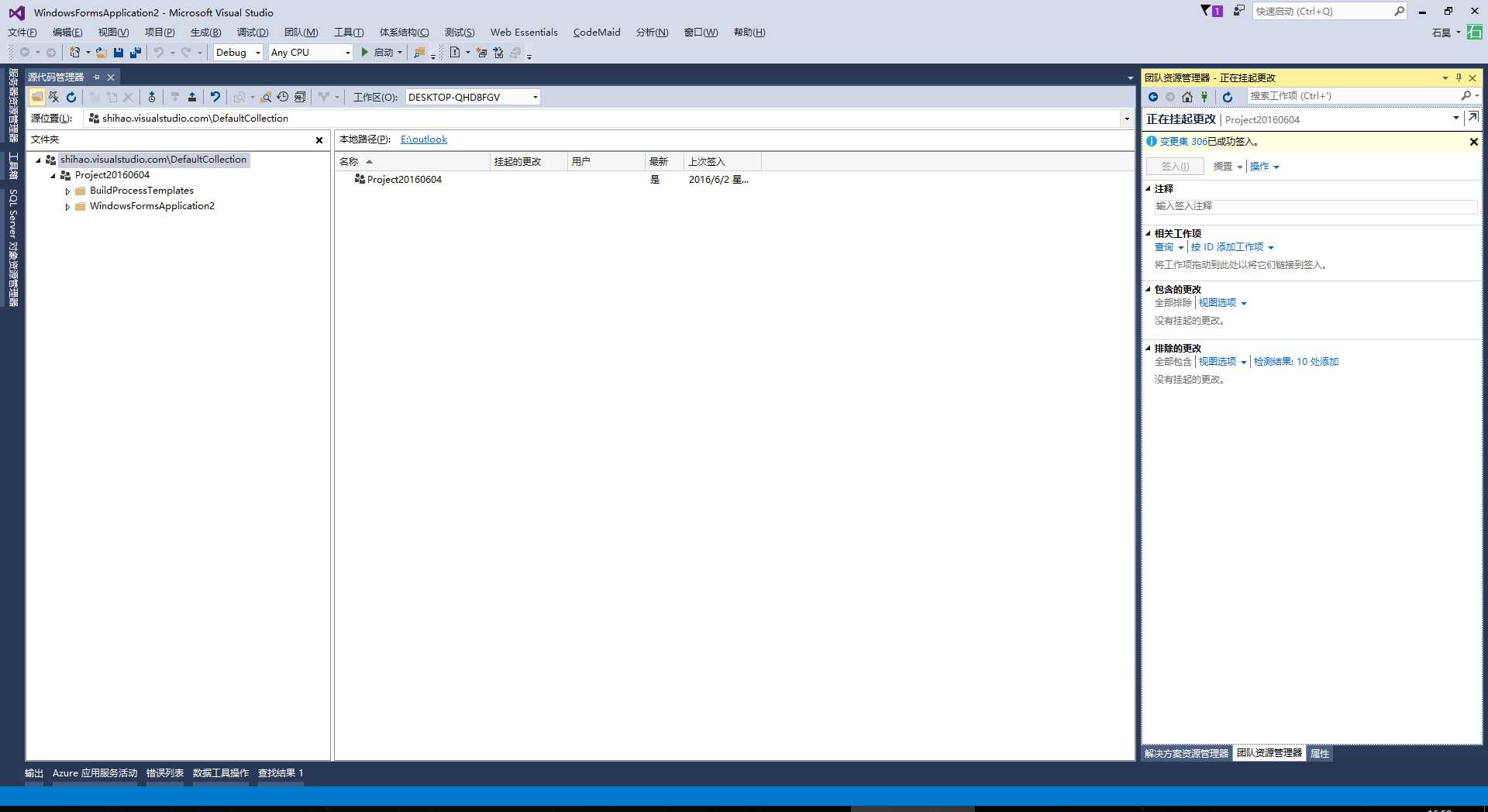Go to Team Explorer home
Image resolution: width=1488 pixels, height=812 pixels.
(x=1187, y=97)
